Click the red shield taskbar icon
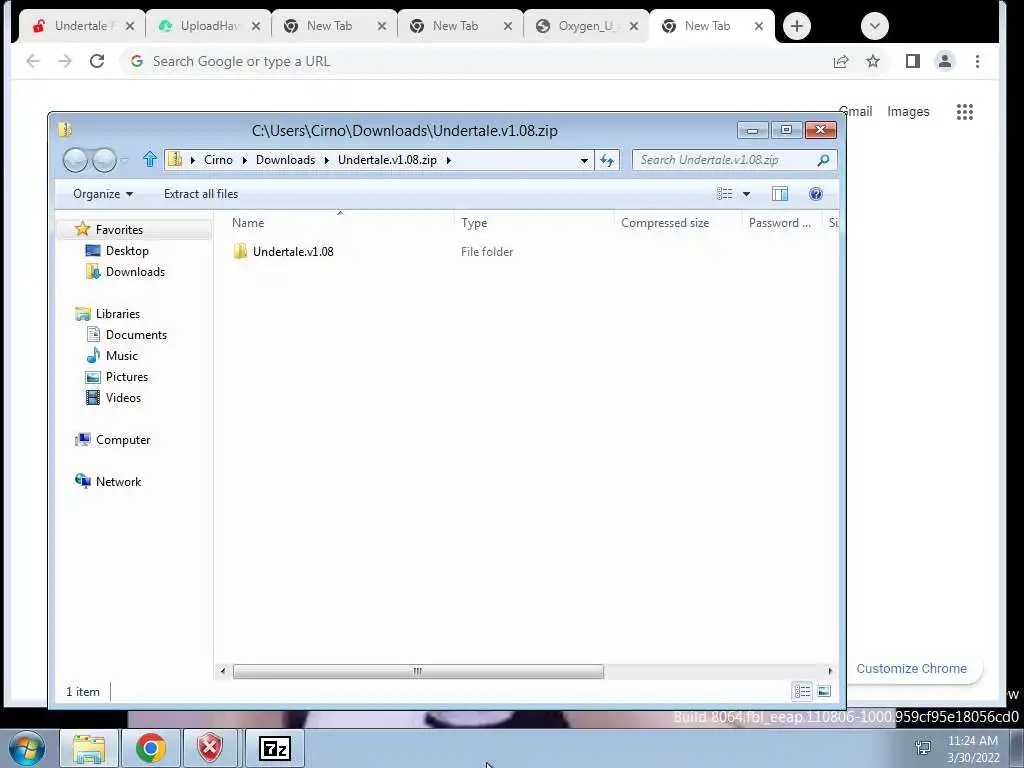1024x768 pixels. tap(210, 748)
